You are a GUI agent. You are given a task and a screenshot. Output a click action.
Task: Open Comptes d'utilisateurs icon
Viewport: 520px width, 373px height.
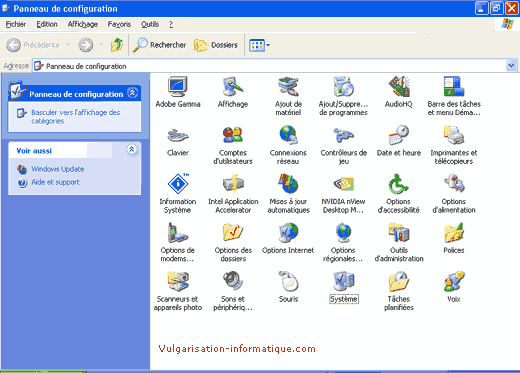[x=233, y=136]
